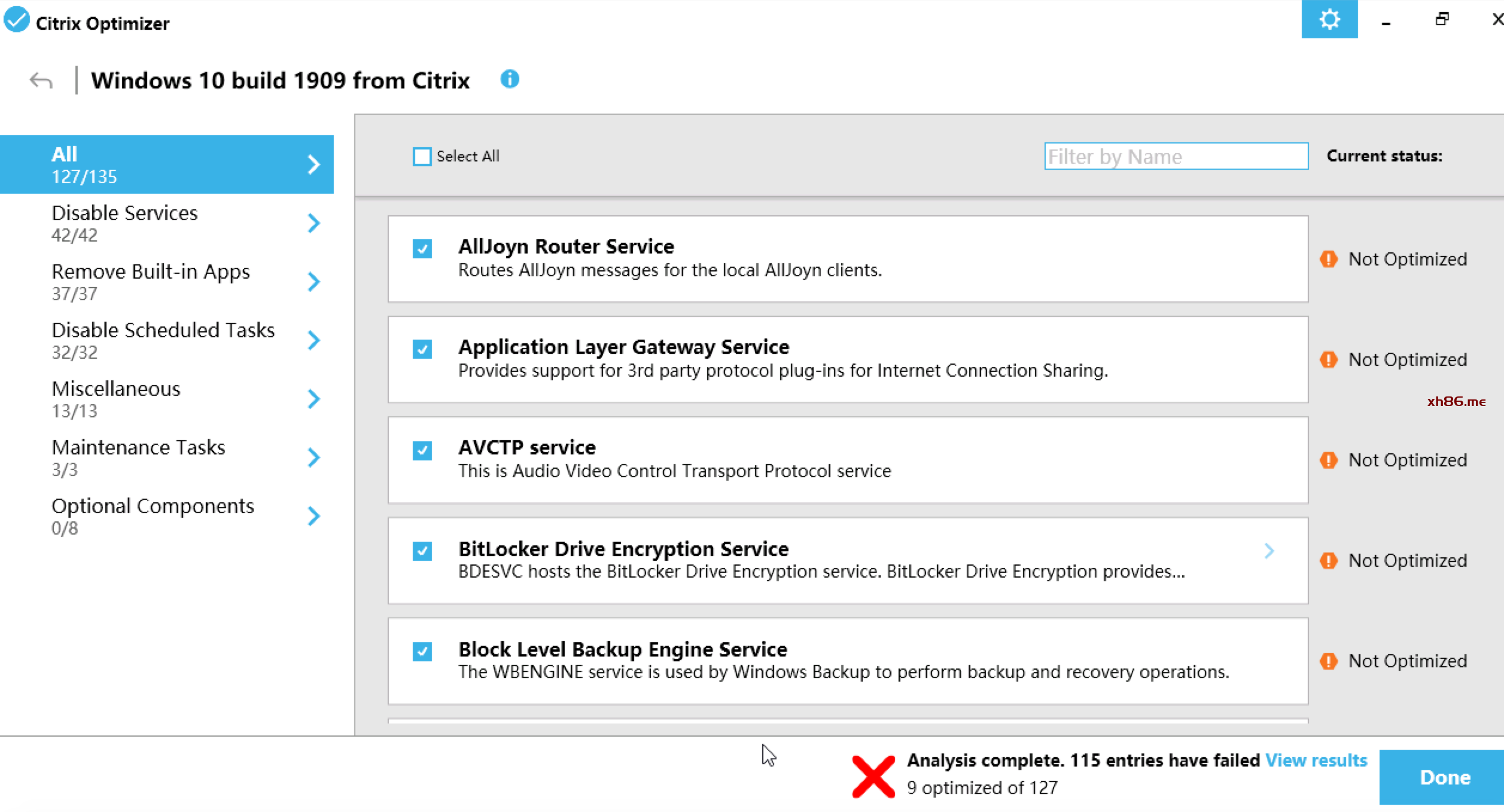Select the Disable Services category
Screen dimensions: 1504x812
pyautogui.click(x=167, y=223)
